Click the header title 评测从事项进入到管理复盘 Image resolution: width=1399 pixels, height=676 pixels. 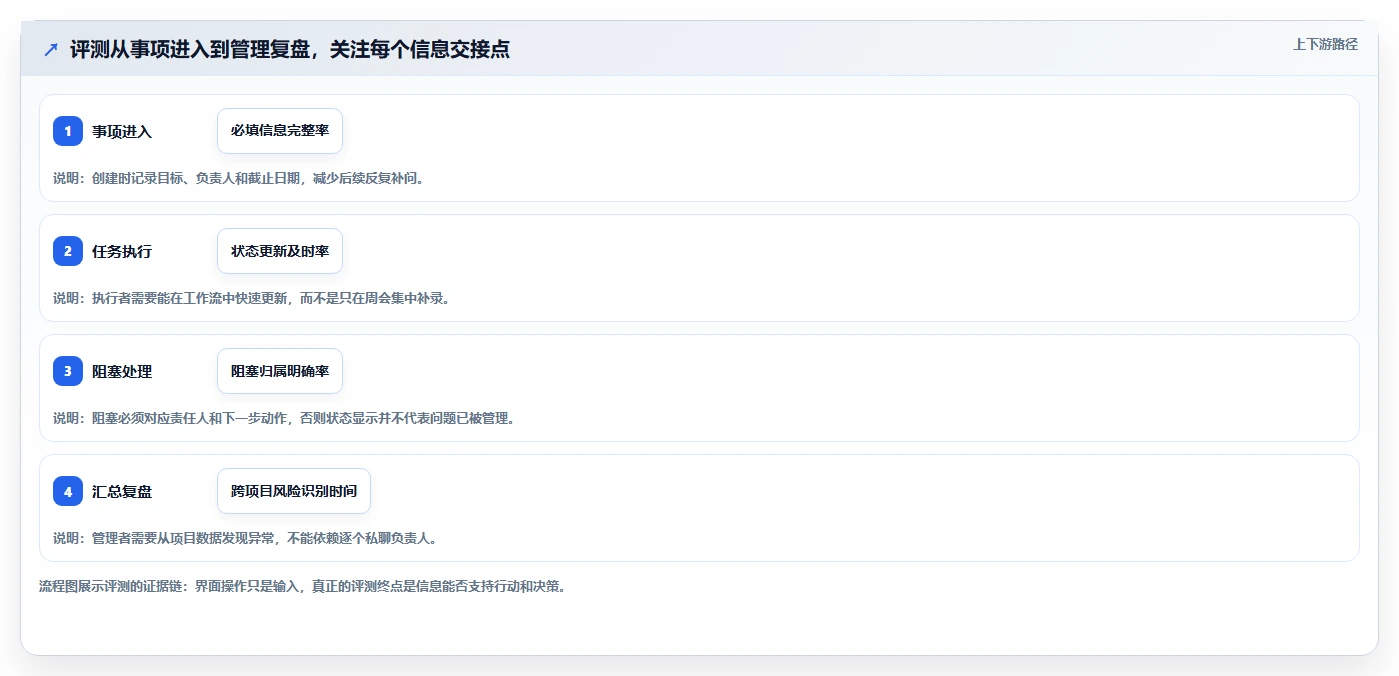point(289,49)
